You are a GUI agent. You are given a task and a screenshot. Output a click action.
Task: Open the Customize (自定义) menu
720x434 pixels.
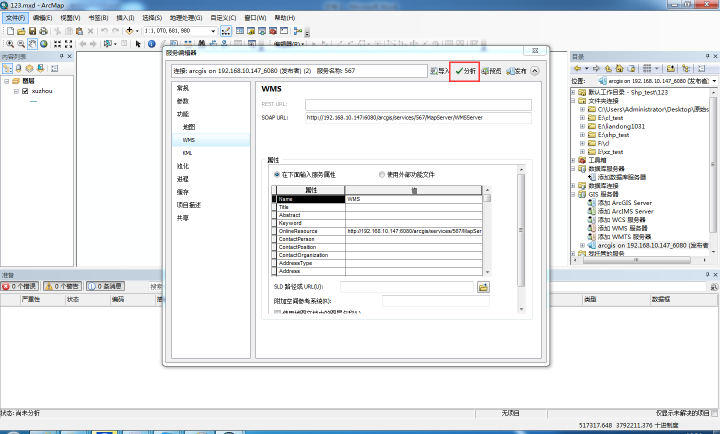(223, 18)
